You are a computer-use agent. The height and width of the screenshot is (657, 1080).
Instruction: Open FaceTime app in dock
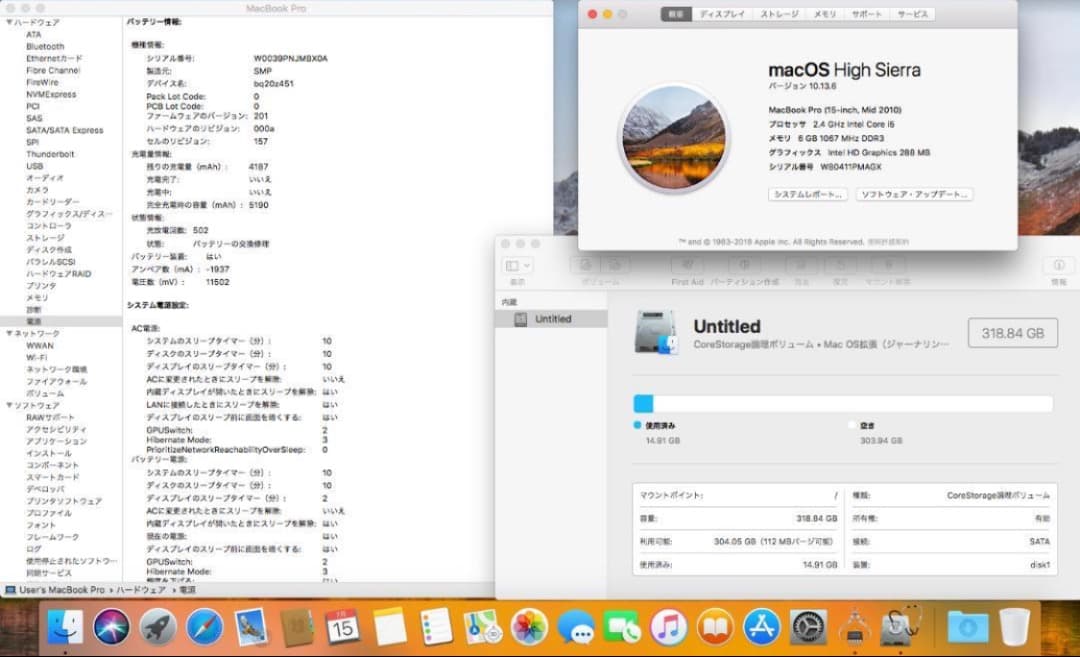pyautogui.click(x=622, y=627)
